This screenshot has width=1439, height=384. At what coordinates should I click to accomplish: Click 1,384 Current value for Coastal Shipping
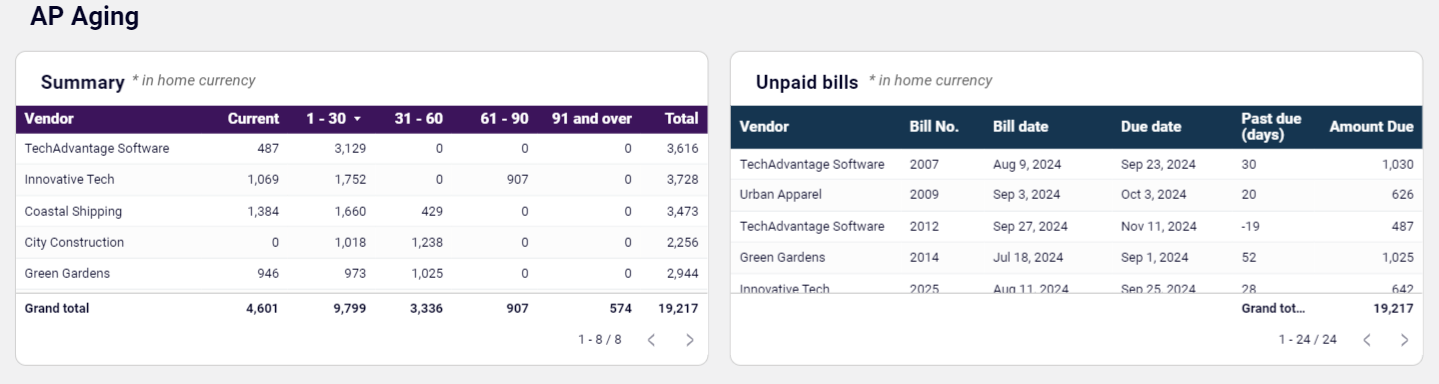click(262, 212)
